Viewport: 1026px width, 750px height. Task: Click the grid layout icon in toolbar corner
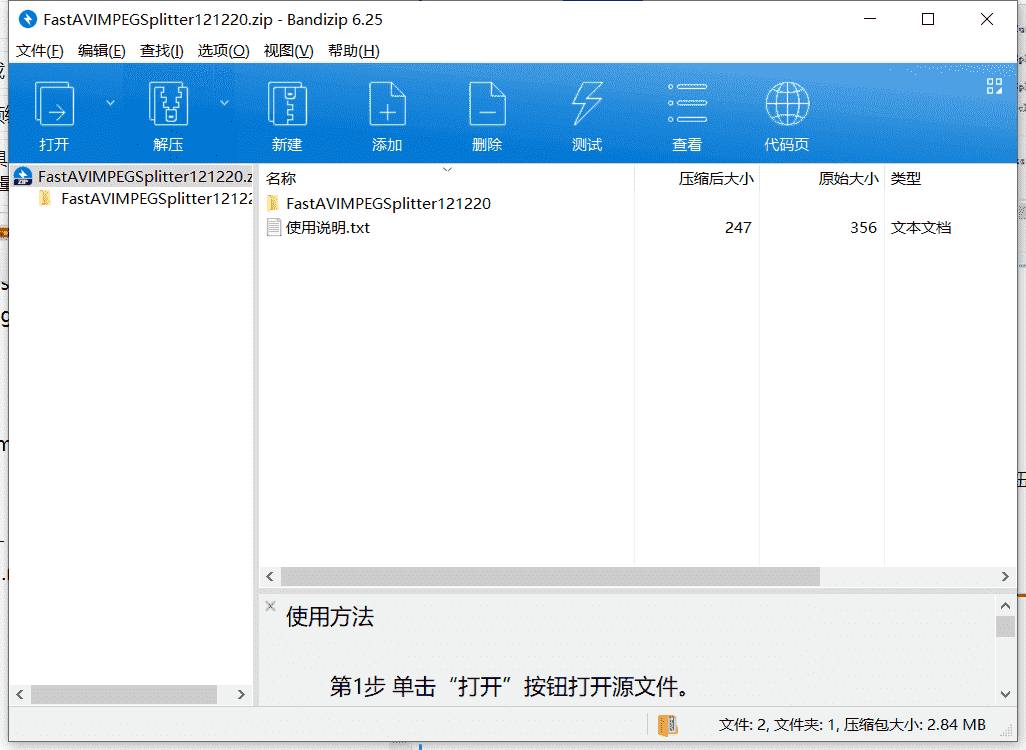coord(994,86)
